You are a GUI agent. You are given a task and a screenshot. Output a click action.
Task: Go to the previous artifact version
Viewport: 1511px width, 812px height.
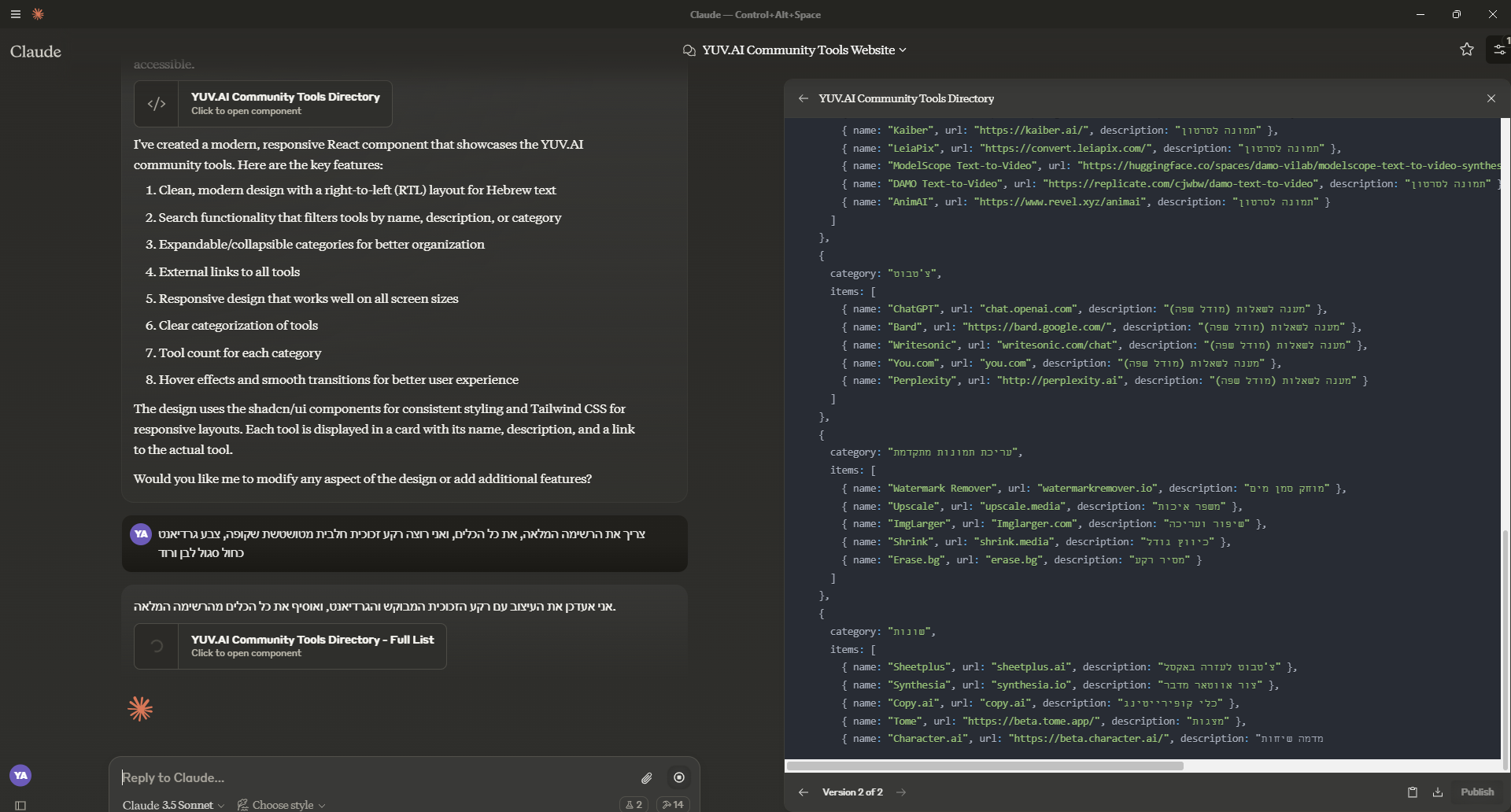(x=803, y=792)
